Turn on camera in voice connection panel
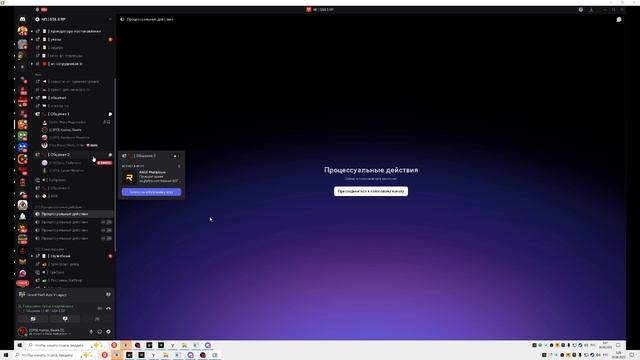640x360 pixels. (33, 319)
